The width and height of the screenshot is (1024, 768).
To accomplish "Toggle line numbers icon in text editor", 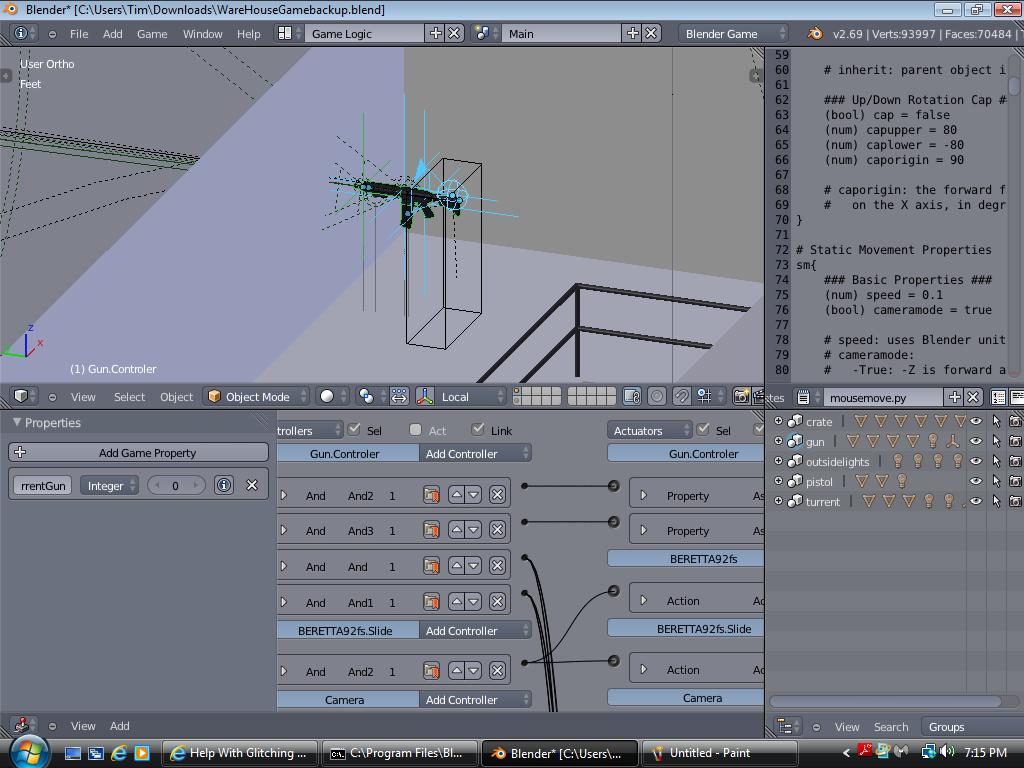I will [x=999, y=397].
